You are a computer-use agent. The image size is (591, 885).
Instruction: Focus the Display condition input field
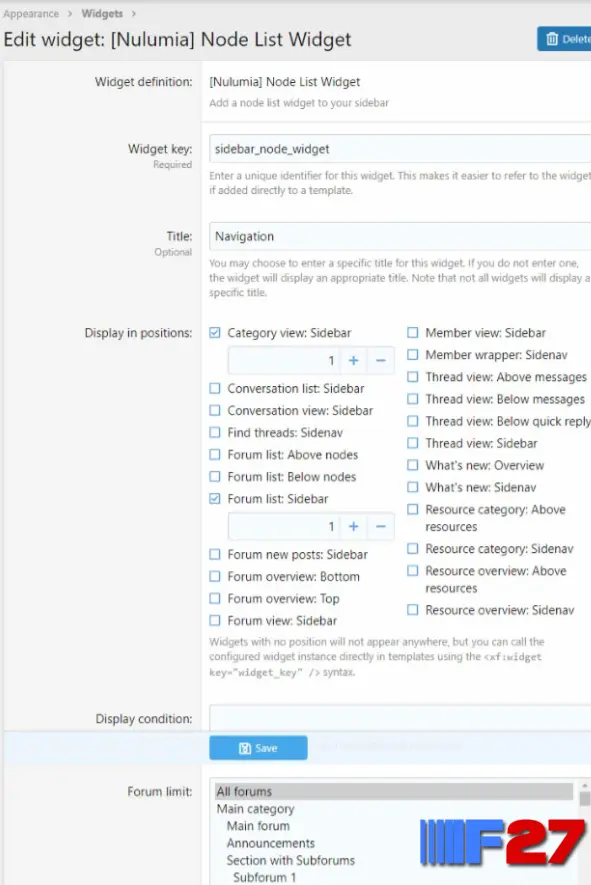400,718
